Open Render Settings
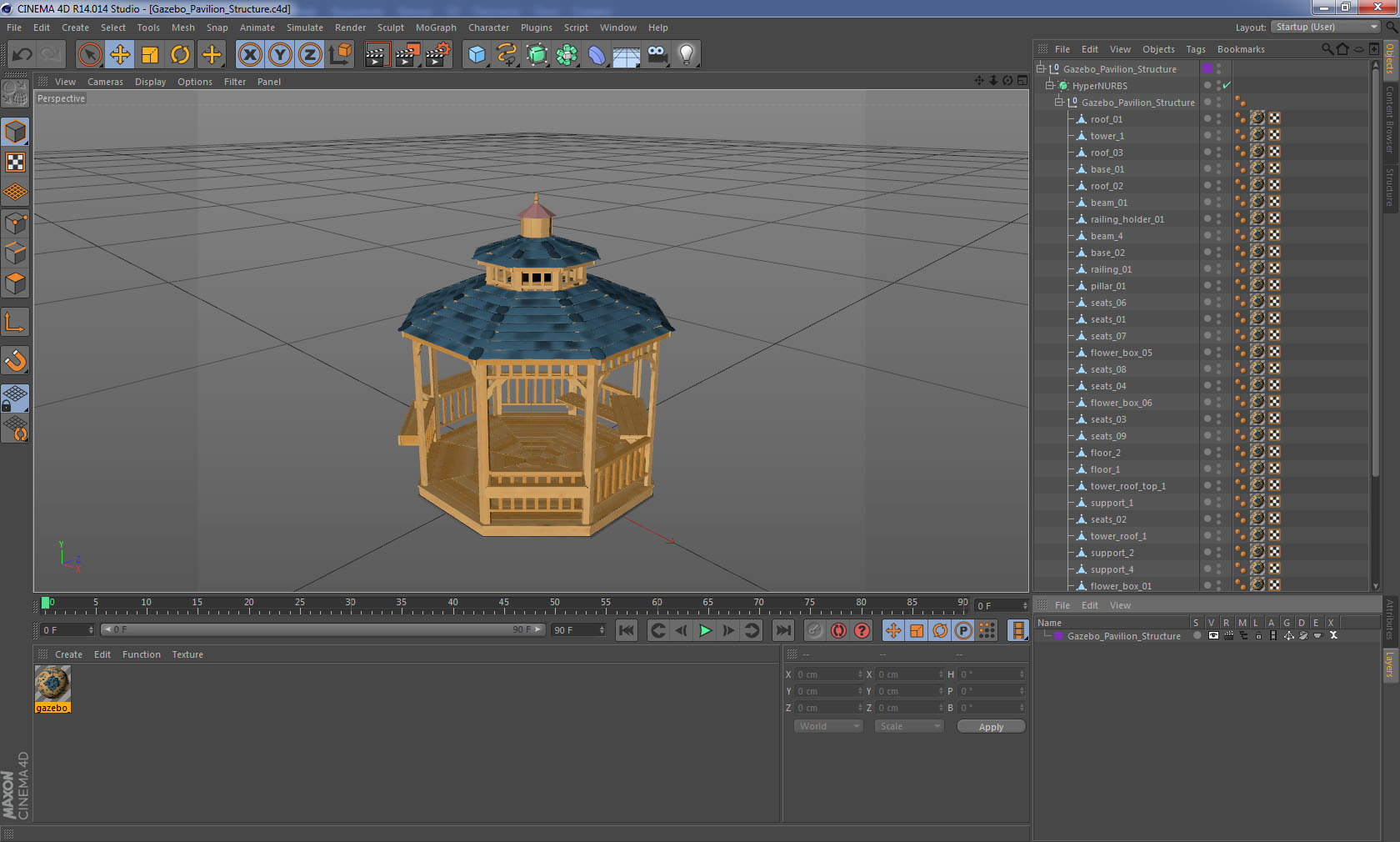This screenshot has height=842, width=1400. [x=437, y=55]
